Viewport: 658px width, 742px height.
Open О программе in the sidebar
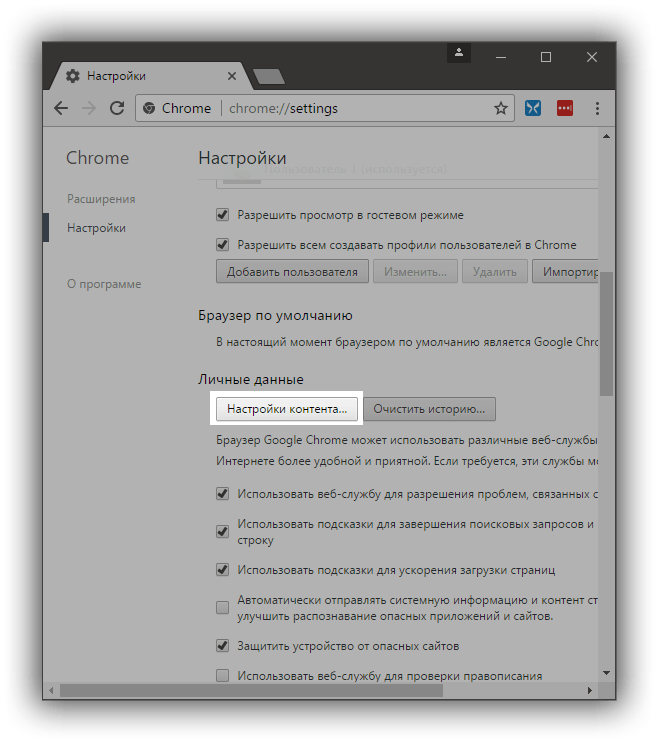click(104, 284)
